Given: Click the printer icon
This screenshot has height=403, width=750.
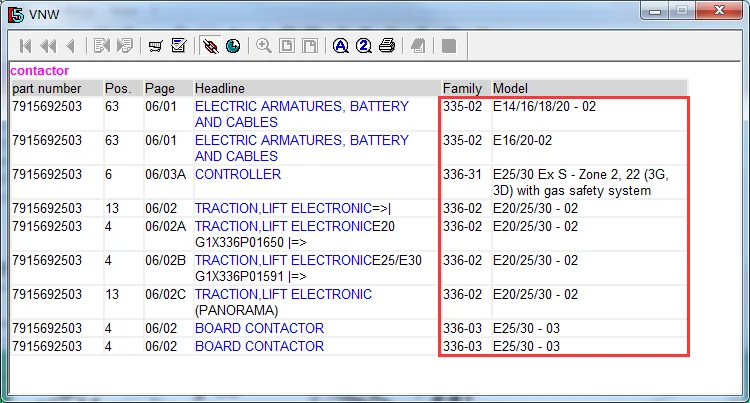Looking at the screenshot, I should click(387, 46).
